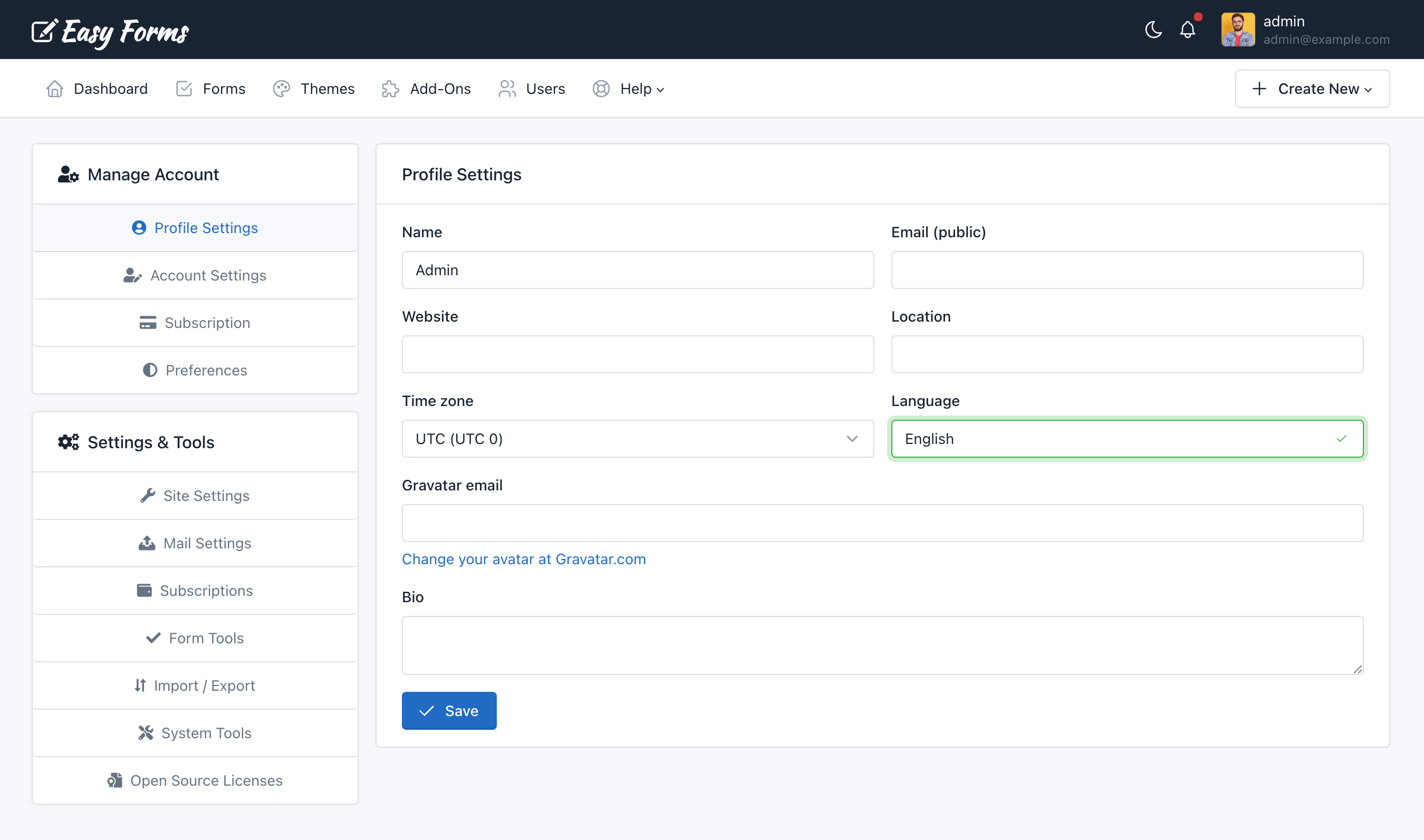Click the Gravatar email input field

point(883,523)
